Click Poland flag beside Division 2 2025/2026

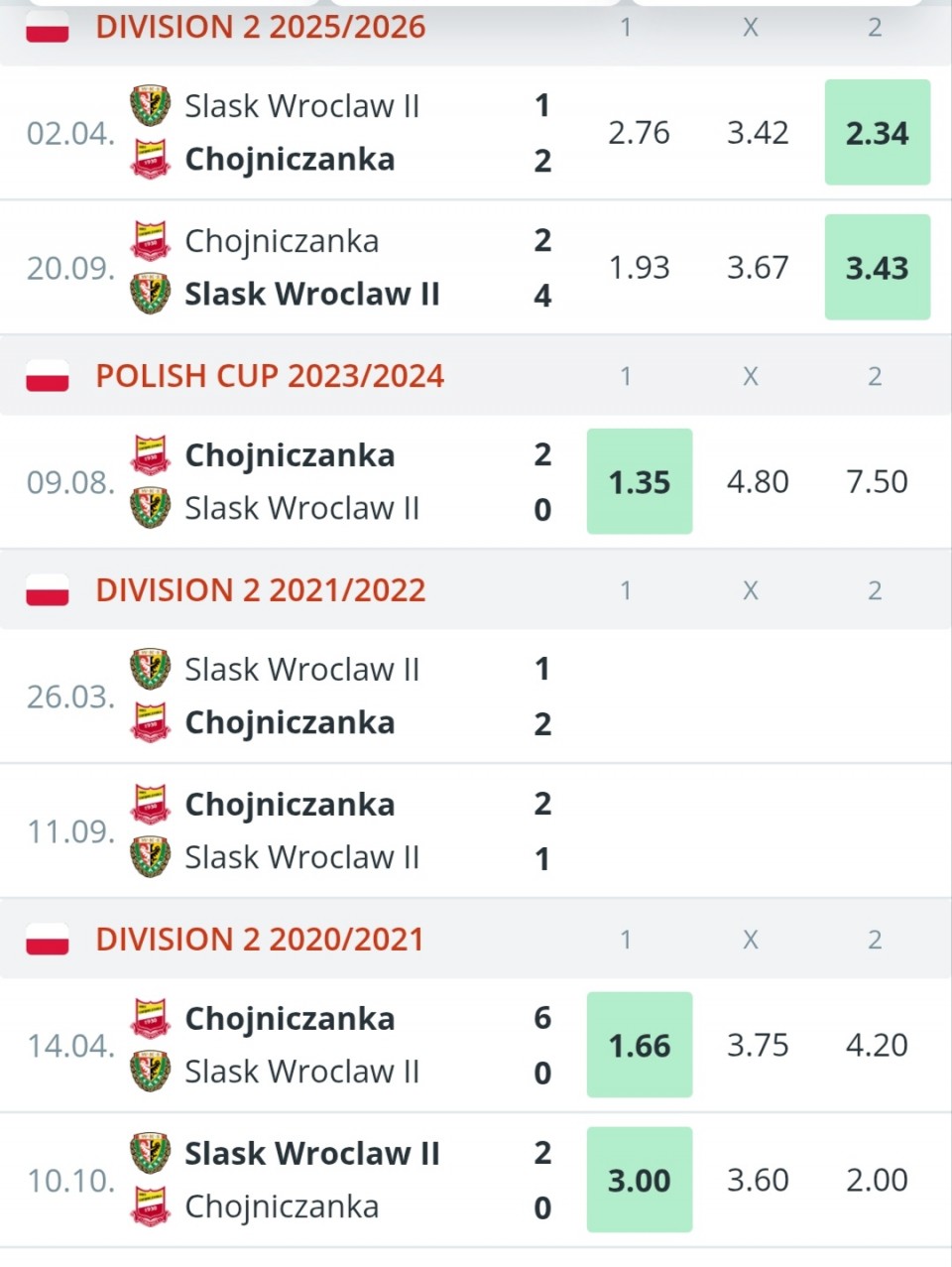pos(48,28)
